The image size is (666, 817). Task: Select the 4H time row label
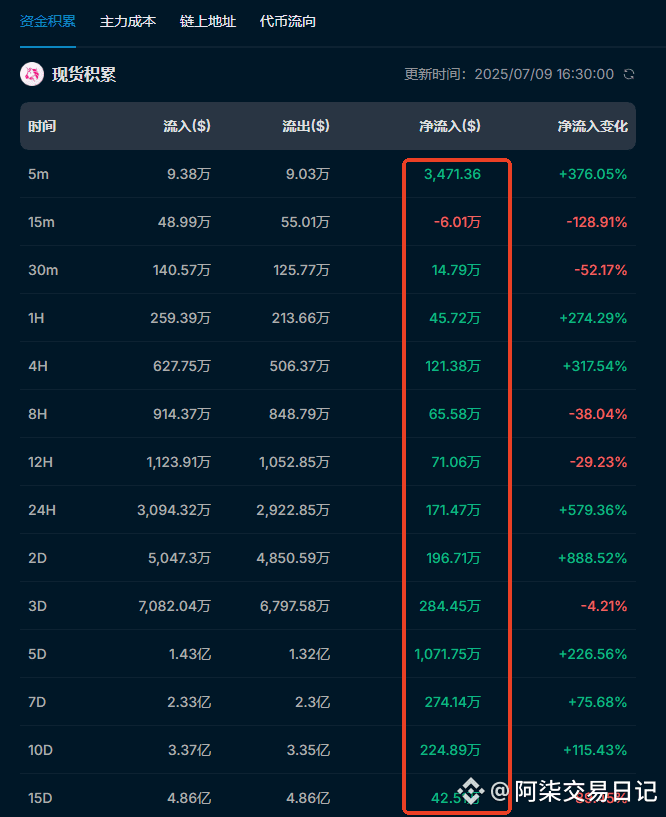(38, 366)
